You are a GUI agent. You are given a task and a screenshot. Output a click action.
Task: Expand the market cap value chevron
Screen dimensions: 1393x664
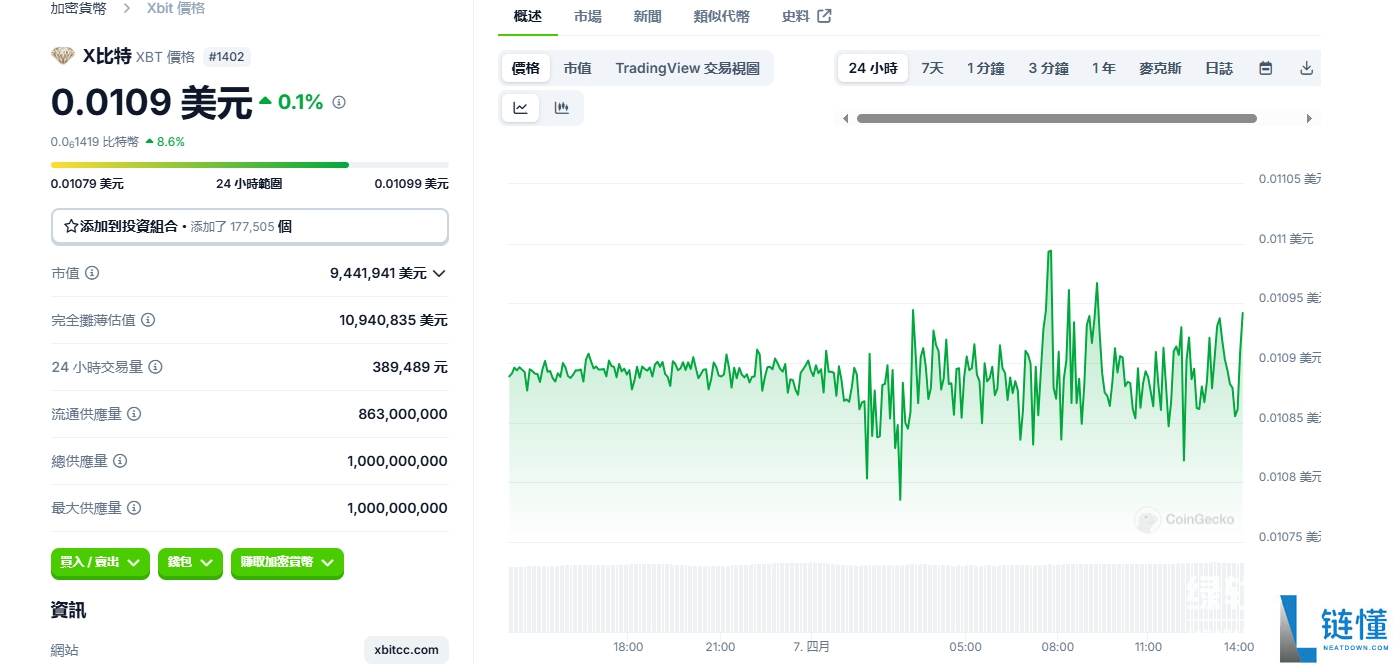tap(439, 273)
